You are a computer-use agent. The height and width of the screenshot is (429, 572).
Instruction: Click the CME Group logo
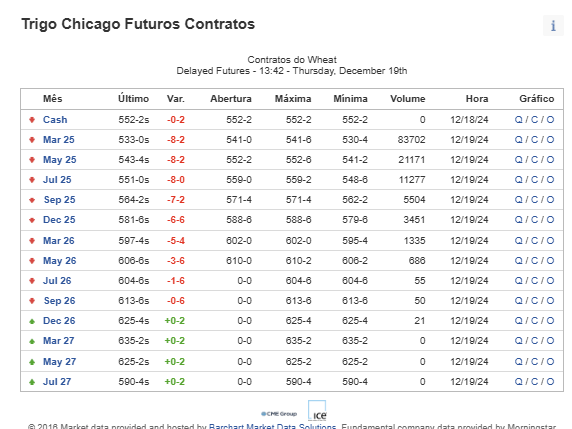point(279,414)
